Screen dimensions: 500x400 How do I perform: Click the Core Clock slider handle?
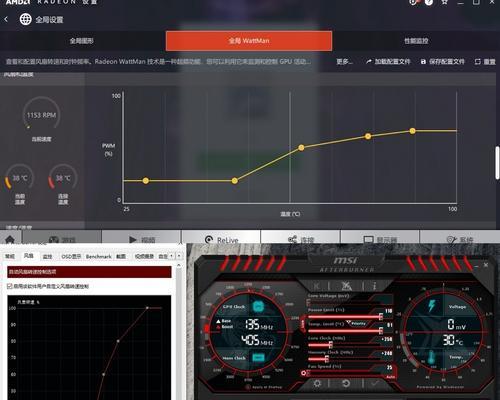pyautogui.click(x=331, y=345)
